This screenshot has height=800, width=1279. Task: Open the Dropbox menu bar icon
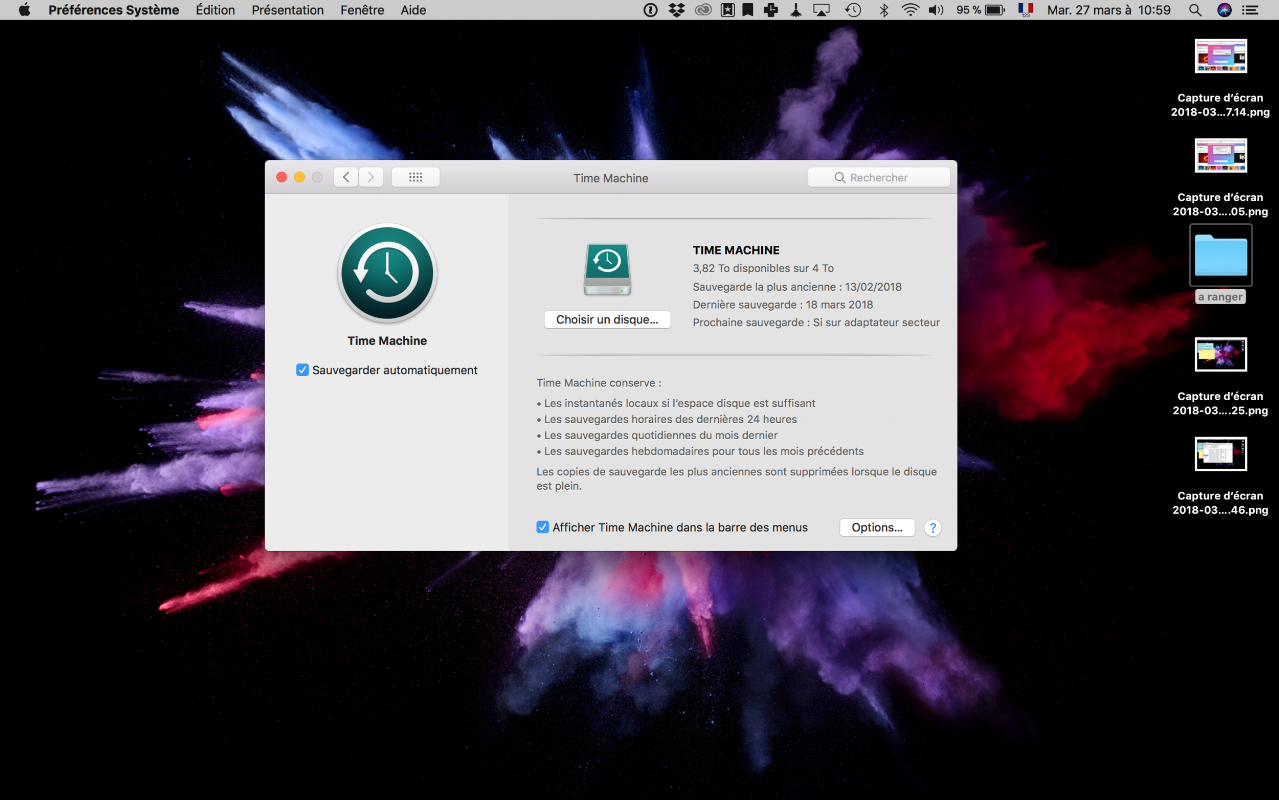click(x=677, y=10)
